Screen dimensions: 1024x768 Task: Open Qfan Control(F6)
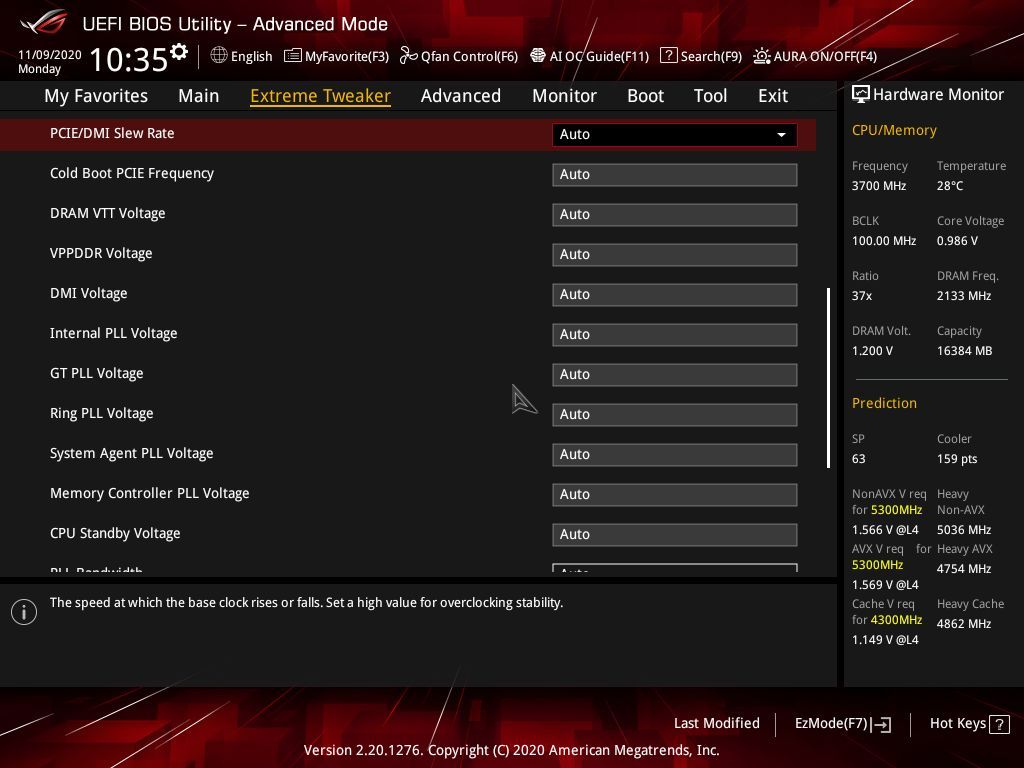(x=458, y=56)
